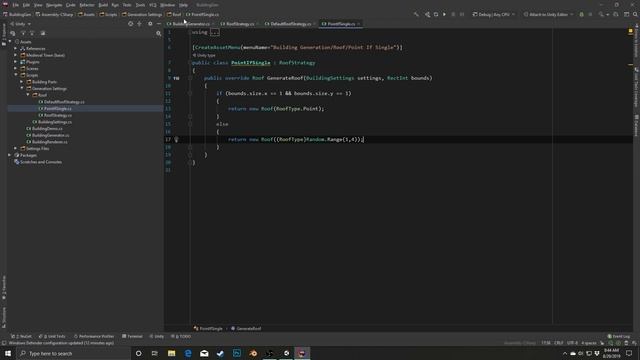Screen dimensions: 640x360
Task: Open Windows notification center icon
Action: click(629, 353)
